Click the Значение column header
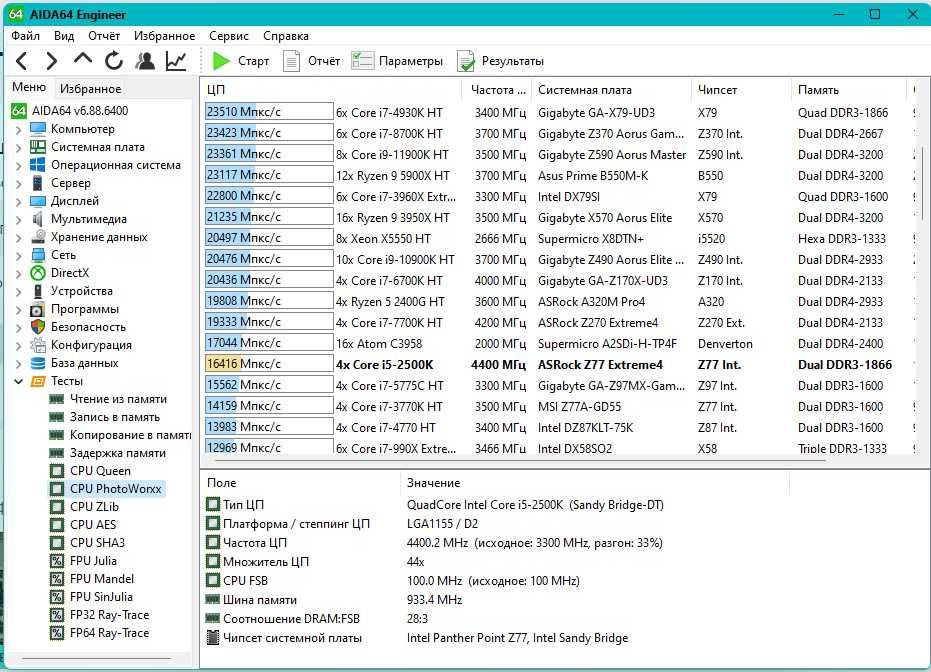This screenshot has width=931, height=672. (595, 483)
